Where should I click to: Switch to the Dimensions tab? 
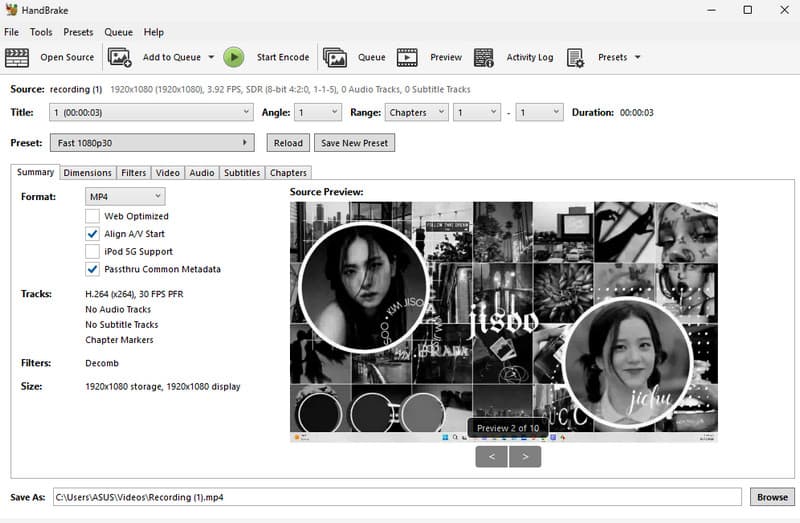pyautogui.click(x=87, y=172)
